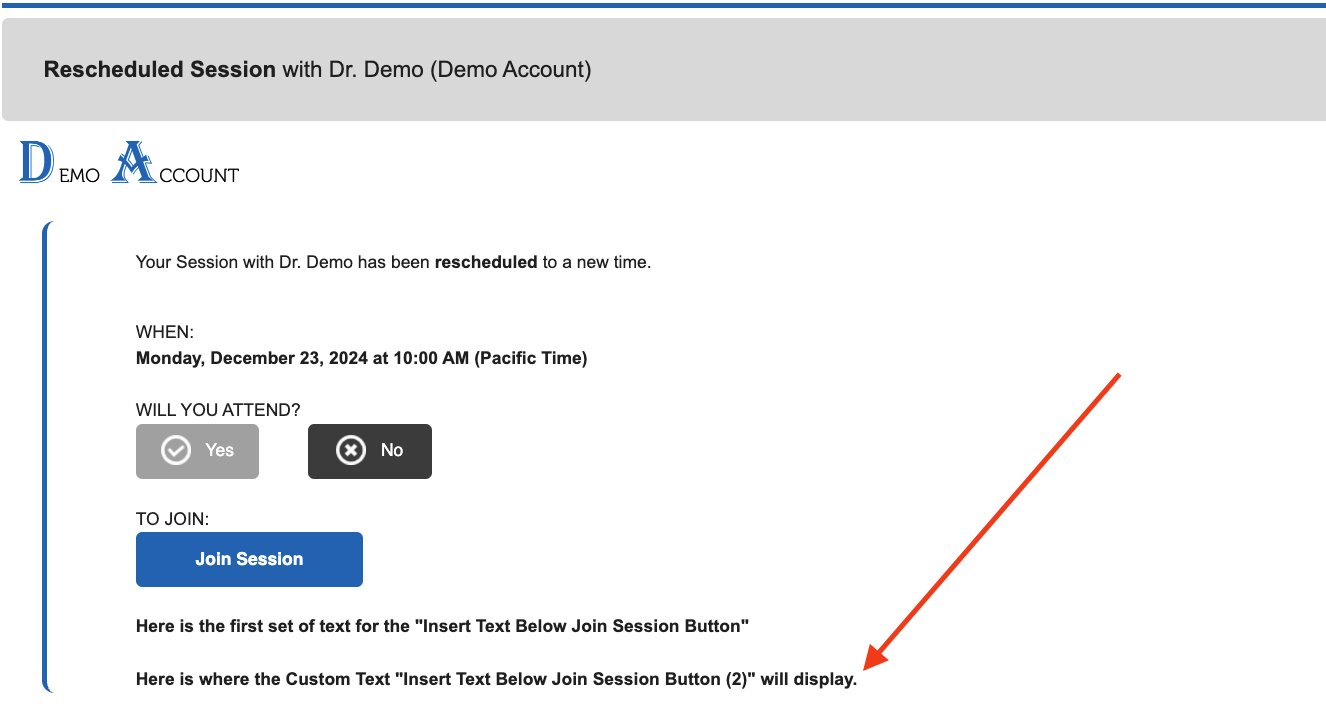Click the decorative letter D in logo
The width and height of the screenshot is (1326, 715).
pyautogui.click(x=36, y=163)
